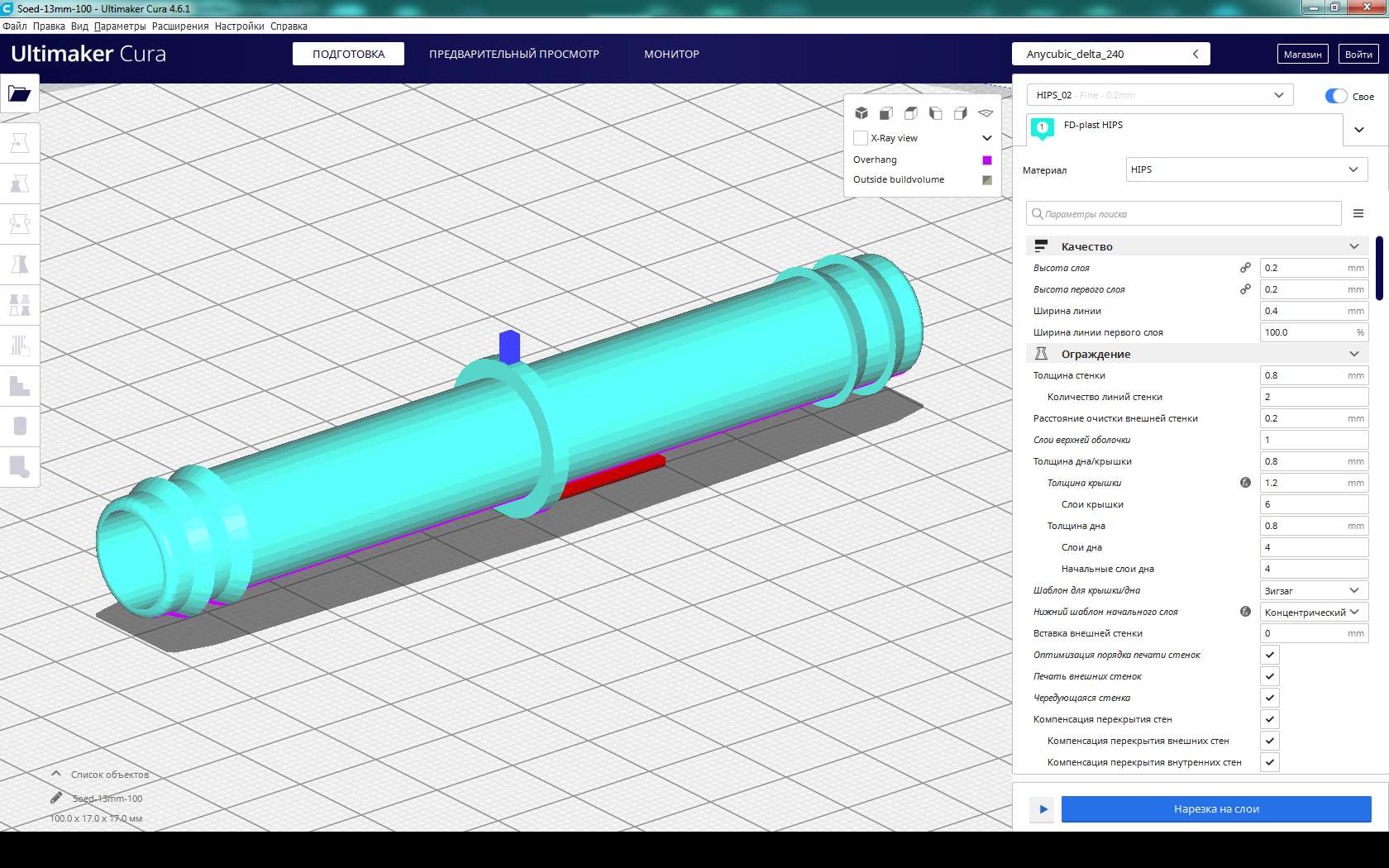Open the Расширения menu
Screen dimensions: 1389x868
[x=180, y=26]
